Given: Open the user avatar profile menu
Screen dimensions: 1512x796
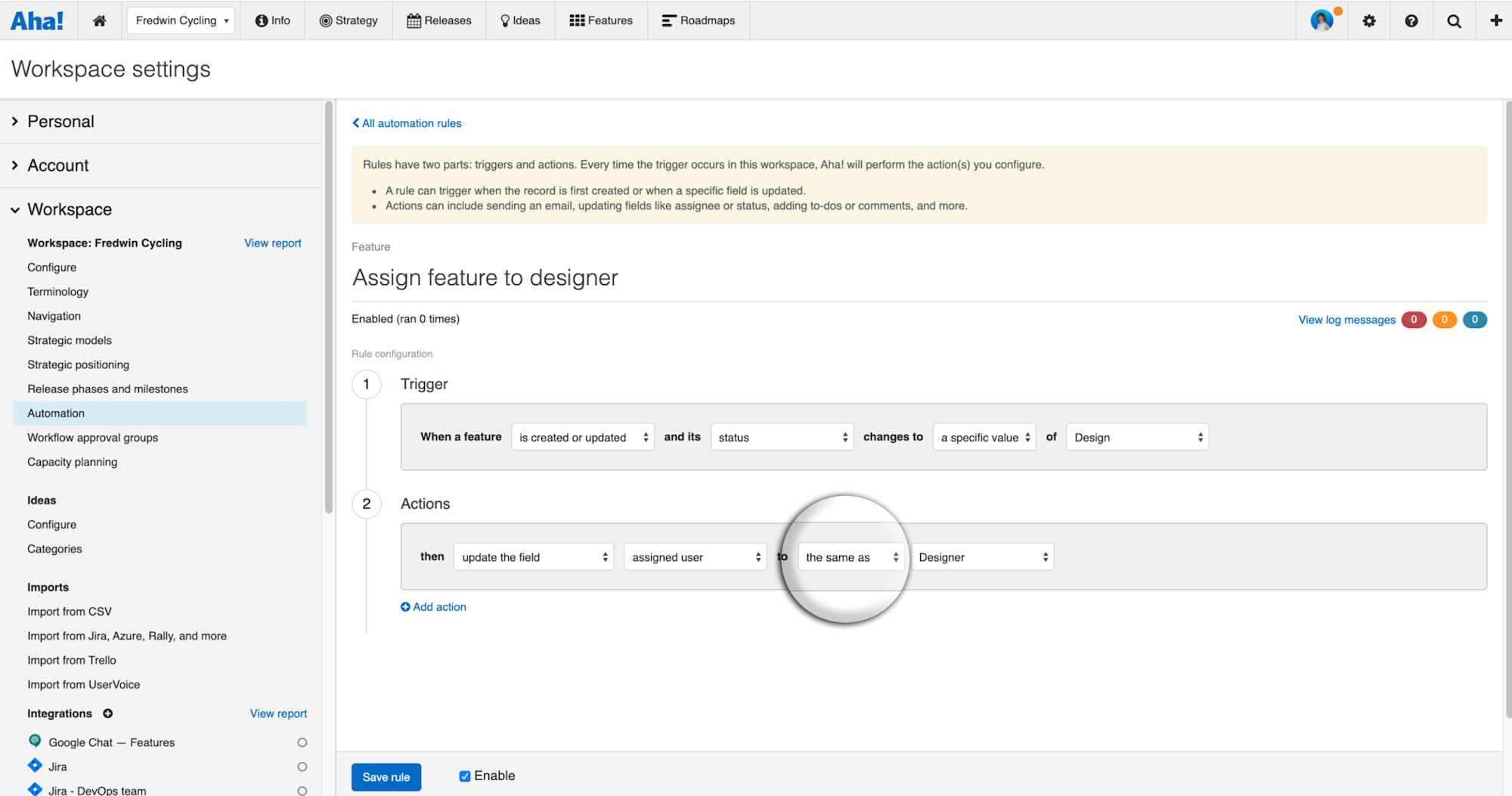Looking at the screenshot, I should point(1322,20).
